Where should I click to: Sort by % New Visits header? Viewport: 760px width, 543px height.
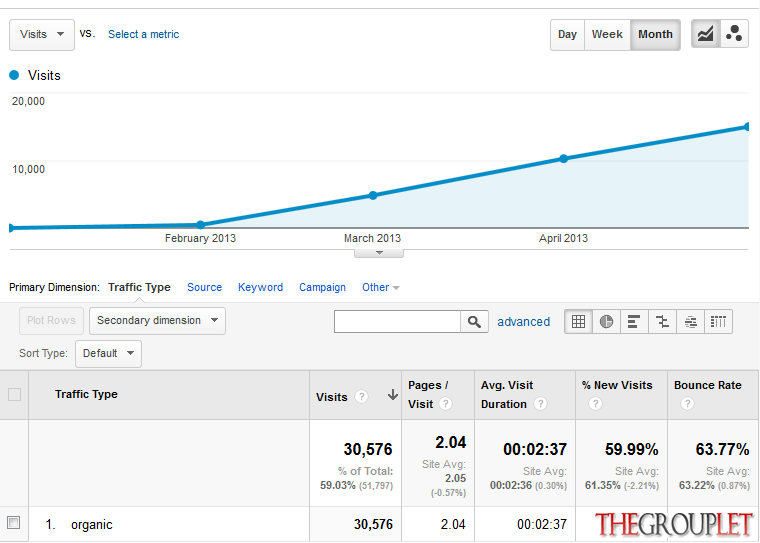tap(617, 385)
